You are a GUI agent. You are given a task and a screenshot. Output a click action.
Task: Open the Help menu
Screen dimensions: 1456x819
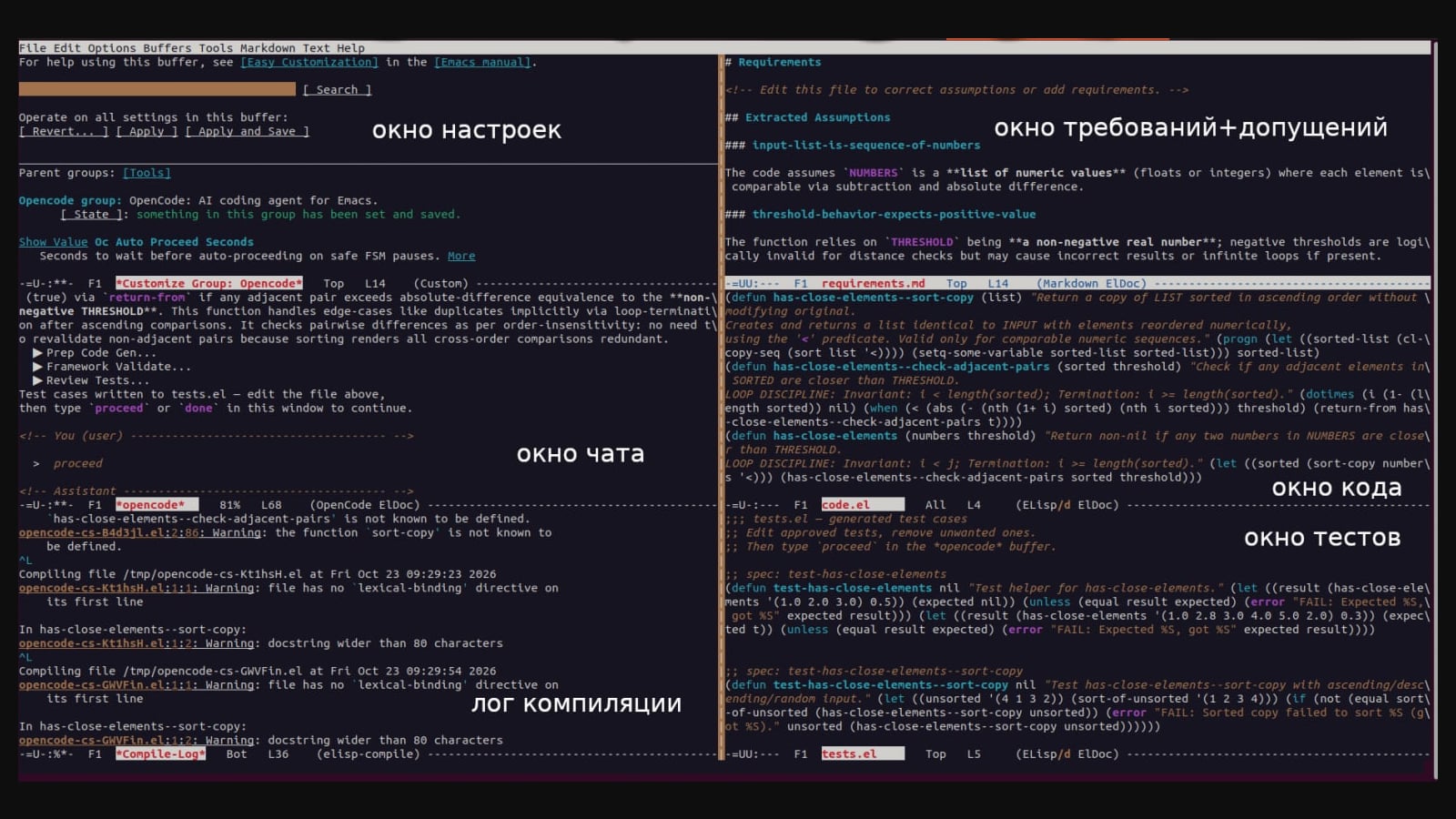(x=350, y=48)
